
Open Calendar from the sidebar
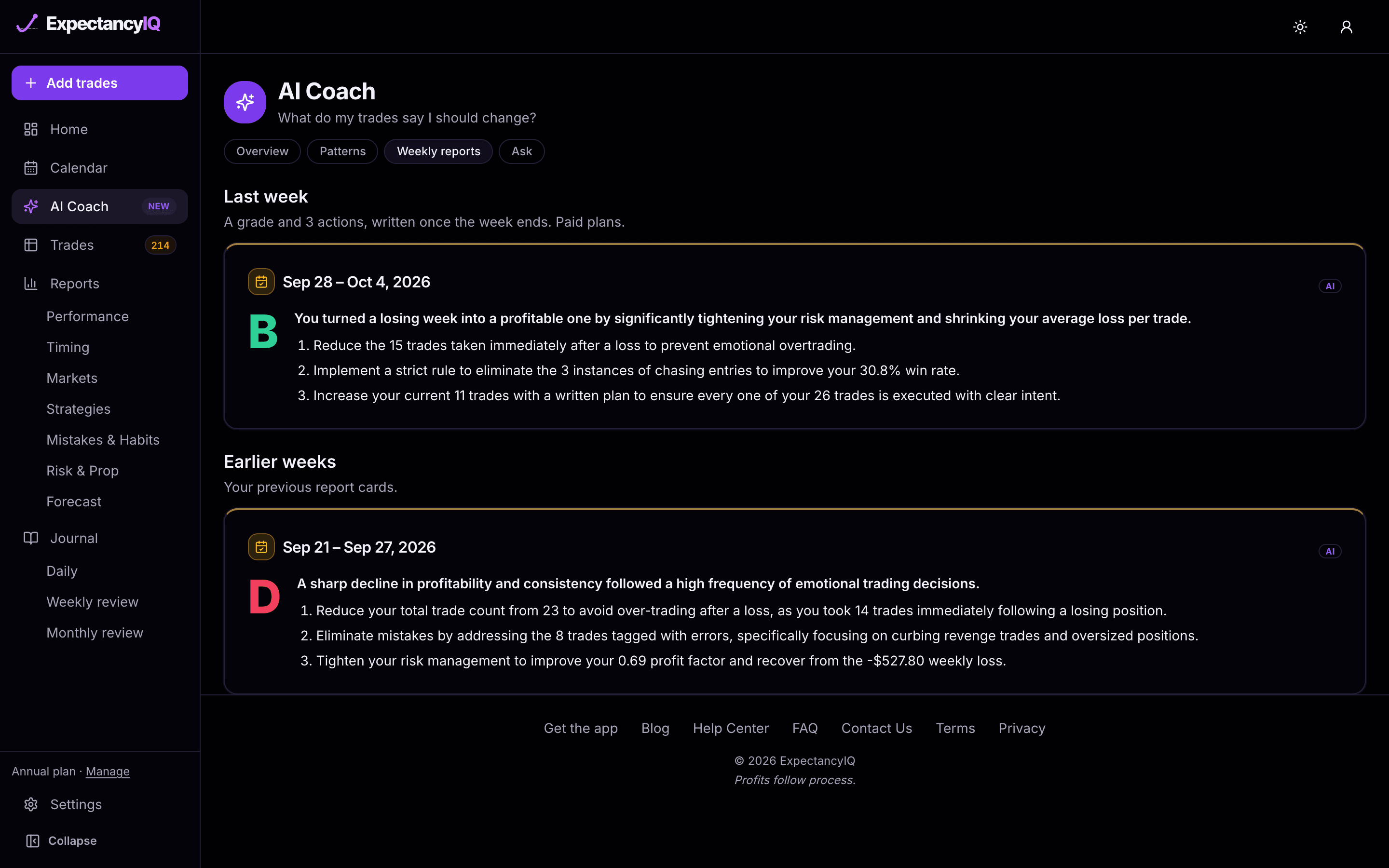(100, 168)
